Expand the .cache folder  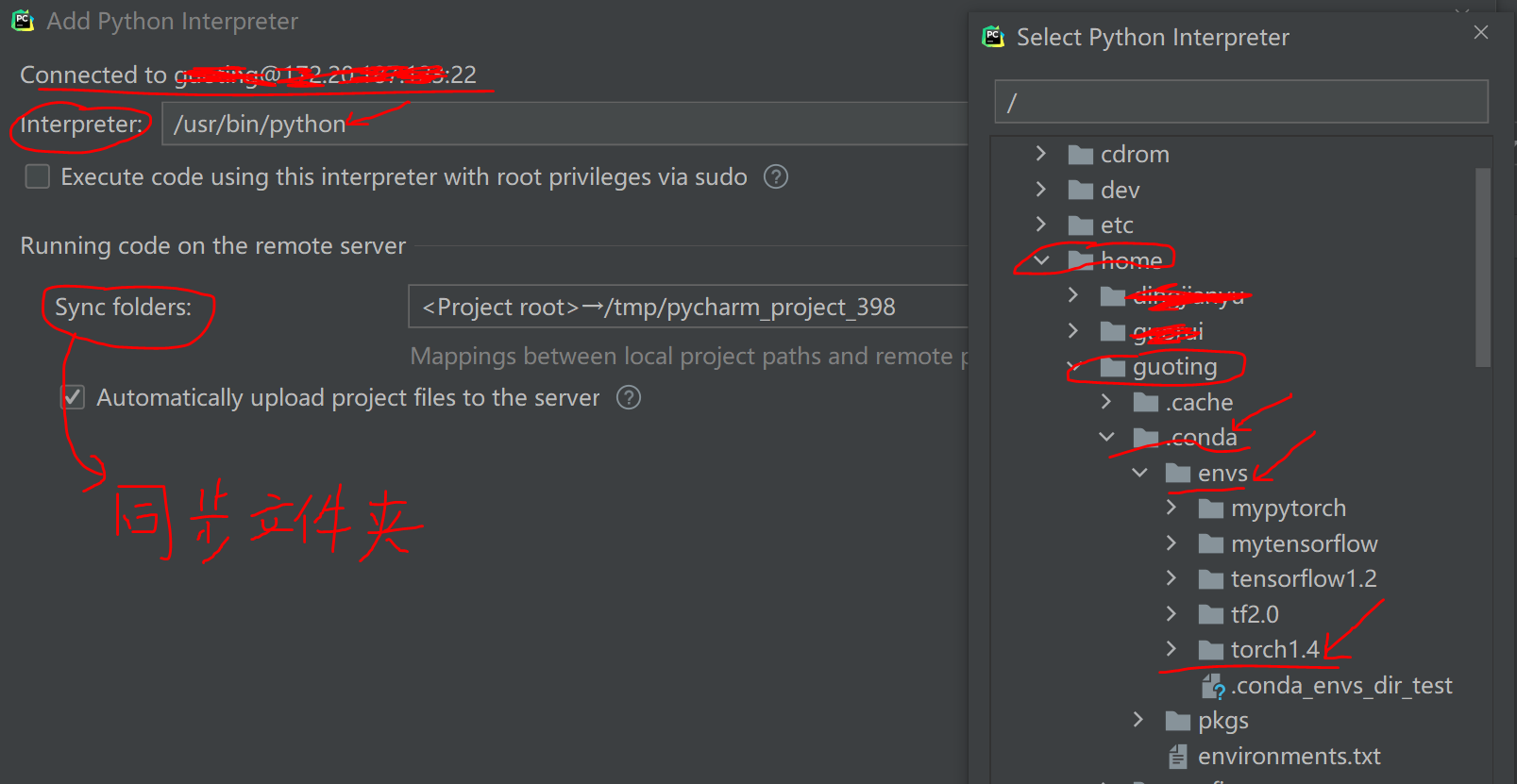pyautogui.click(x=1106, y=401)
